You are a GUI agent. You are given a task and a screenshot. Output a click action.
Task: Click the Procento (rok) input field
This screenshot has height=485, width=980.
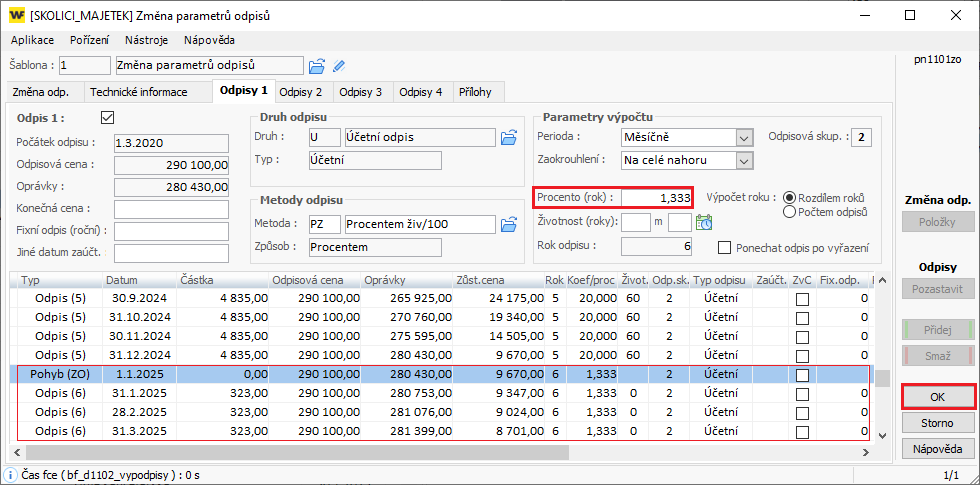click(x=656, y=198)
